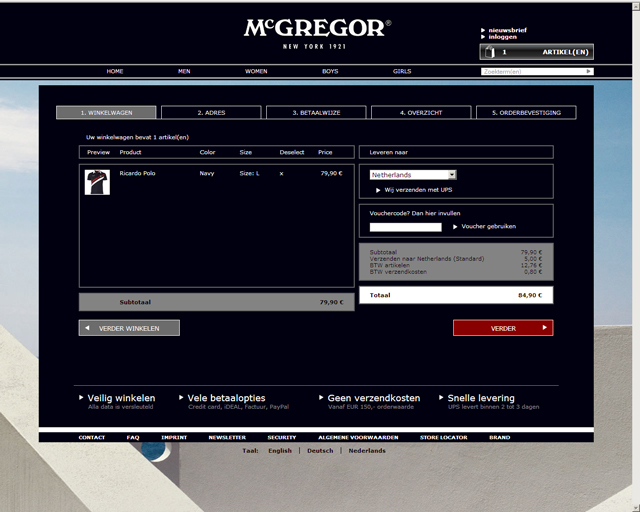Switch language to Nederlands

pos(367,451)
